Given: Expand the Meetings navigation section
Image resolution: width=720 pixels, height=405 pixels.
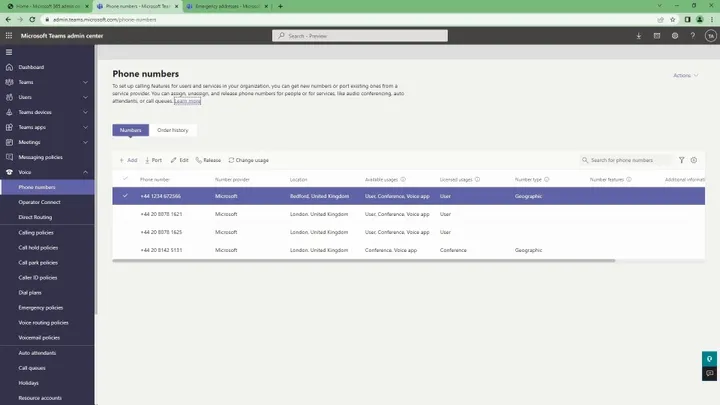Looking at the screenshot, I should tap(85, 142).
